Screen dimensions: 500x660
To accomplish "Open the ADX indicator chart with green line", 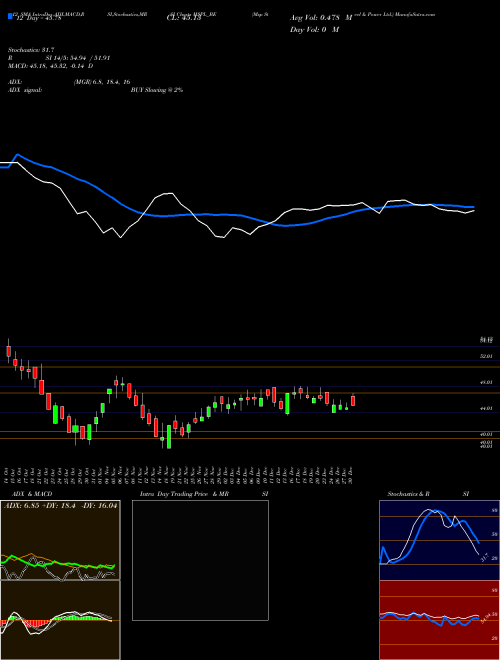I will (60, 540).
